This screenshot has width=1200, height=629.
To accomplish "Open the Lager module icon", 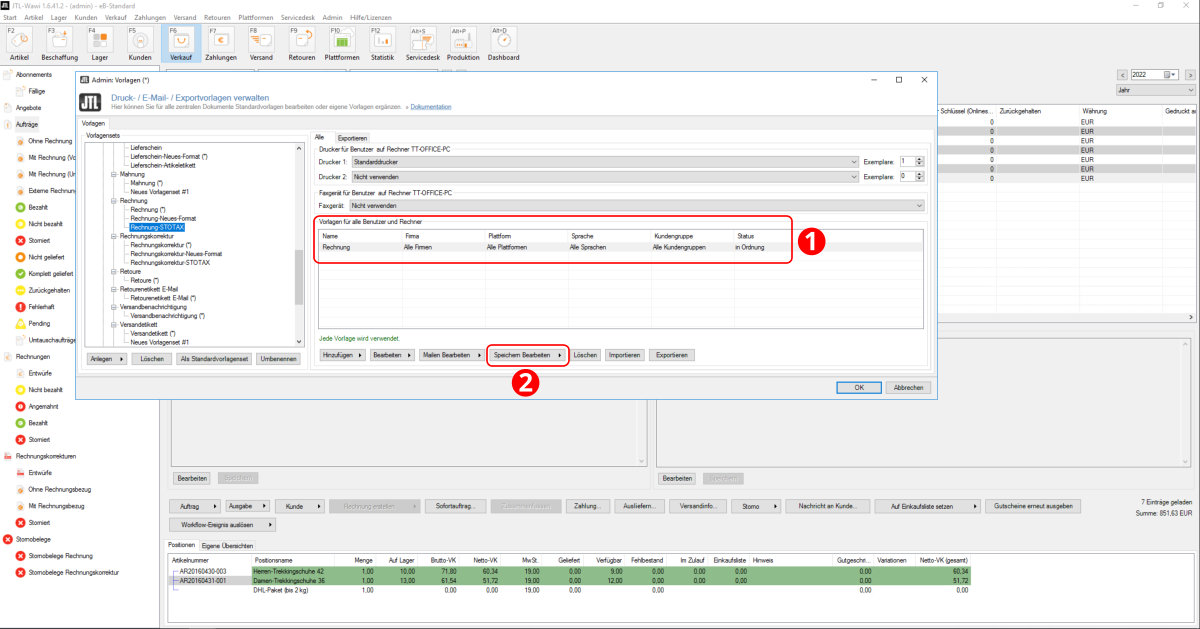I will click(100, 42).
